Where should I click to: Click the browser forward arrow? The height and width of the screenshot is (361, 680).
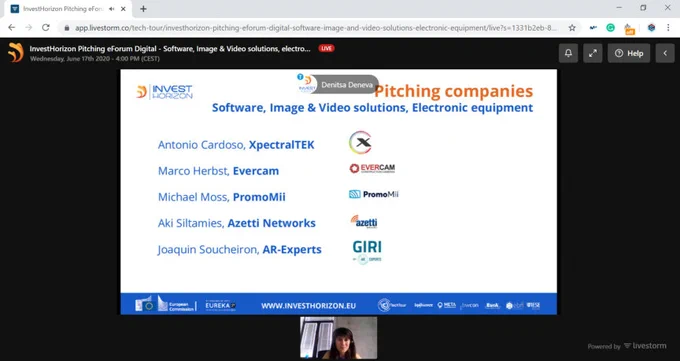tap(29, 27)
